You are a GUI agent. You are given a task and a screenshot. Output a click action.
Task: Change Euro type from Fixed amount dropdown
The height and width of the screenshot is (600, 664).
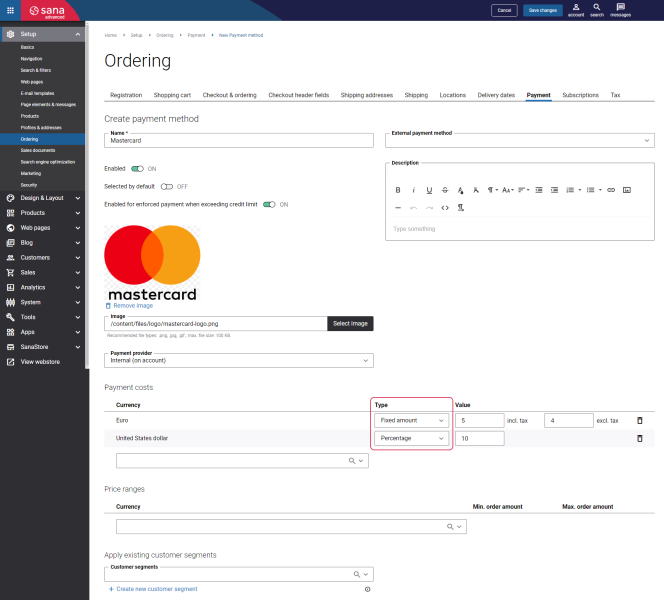[x=412, y=421]
